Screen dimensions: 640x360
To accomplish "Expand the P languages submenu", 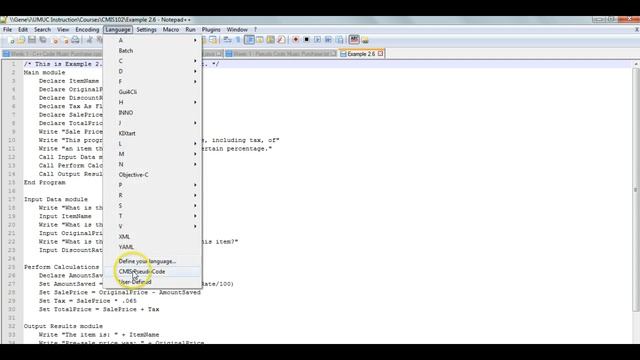I will tap(152, 185).
